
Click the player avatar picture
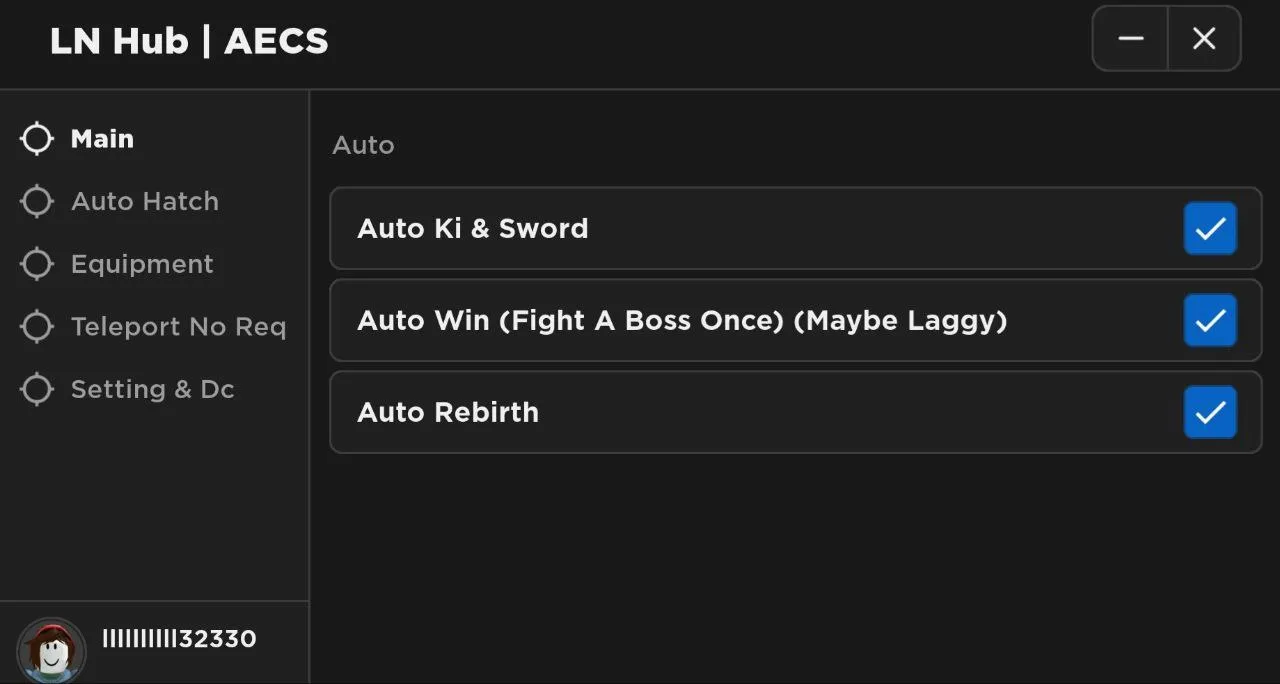pyautogui.click(x=52, y=650)
